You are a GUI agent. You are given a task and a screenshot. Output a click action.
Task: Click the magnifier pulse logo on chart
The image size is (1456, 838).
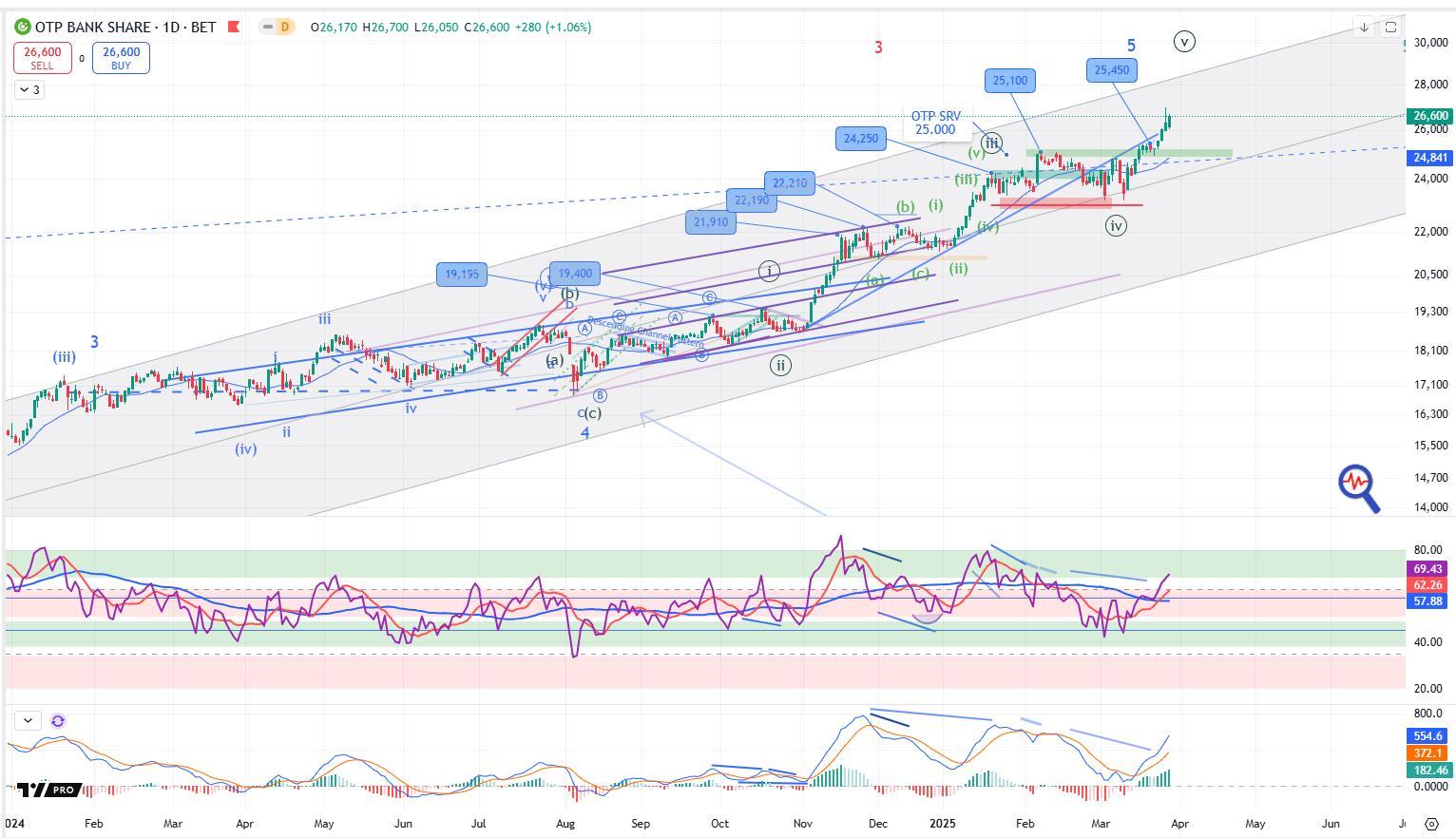(x=1358, y=487)
